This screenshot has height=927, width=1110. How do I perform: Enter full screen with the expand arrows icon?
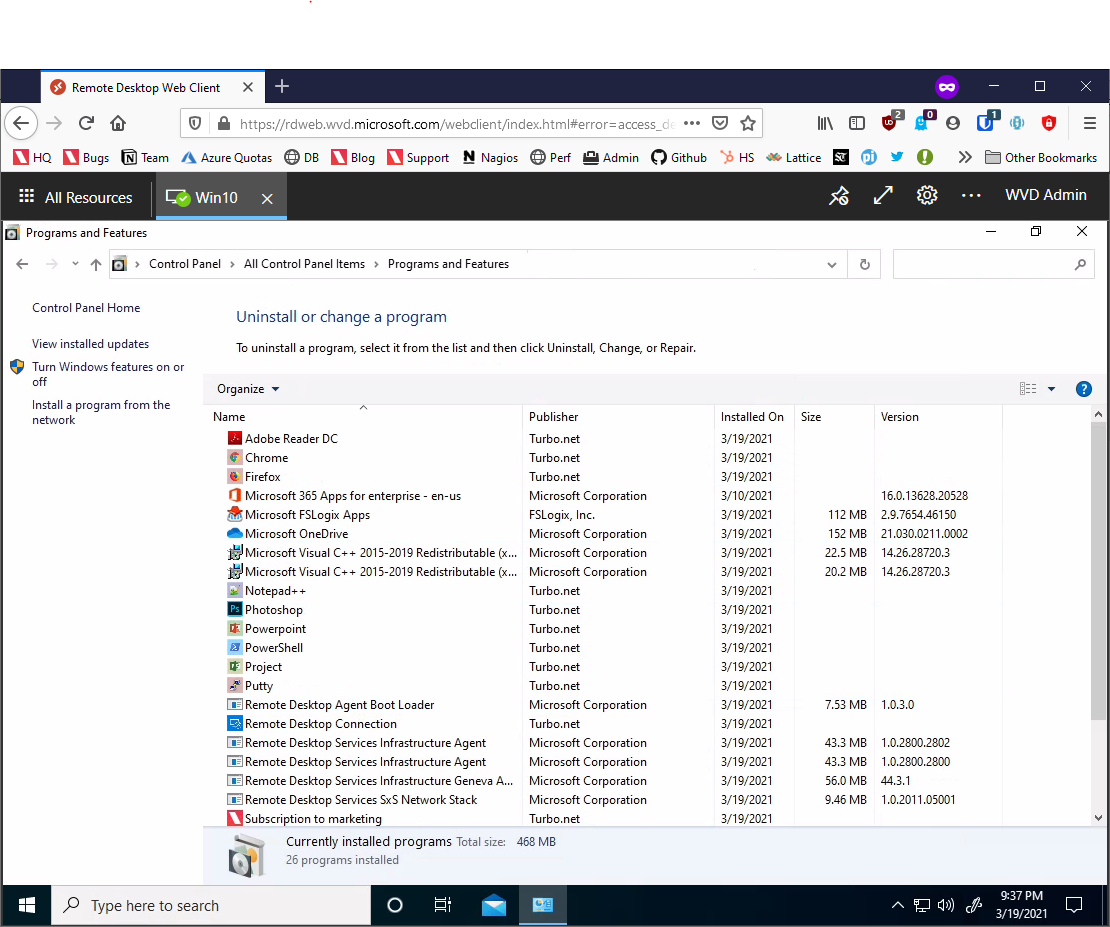(x=883, y=196)
